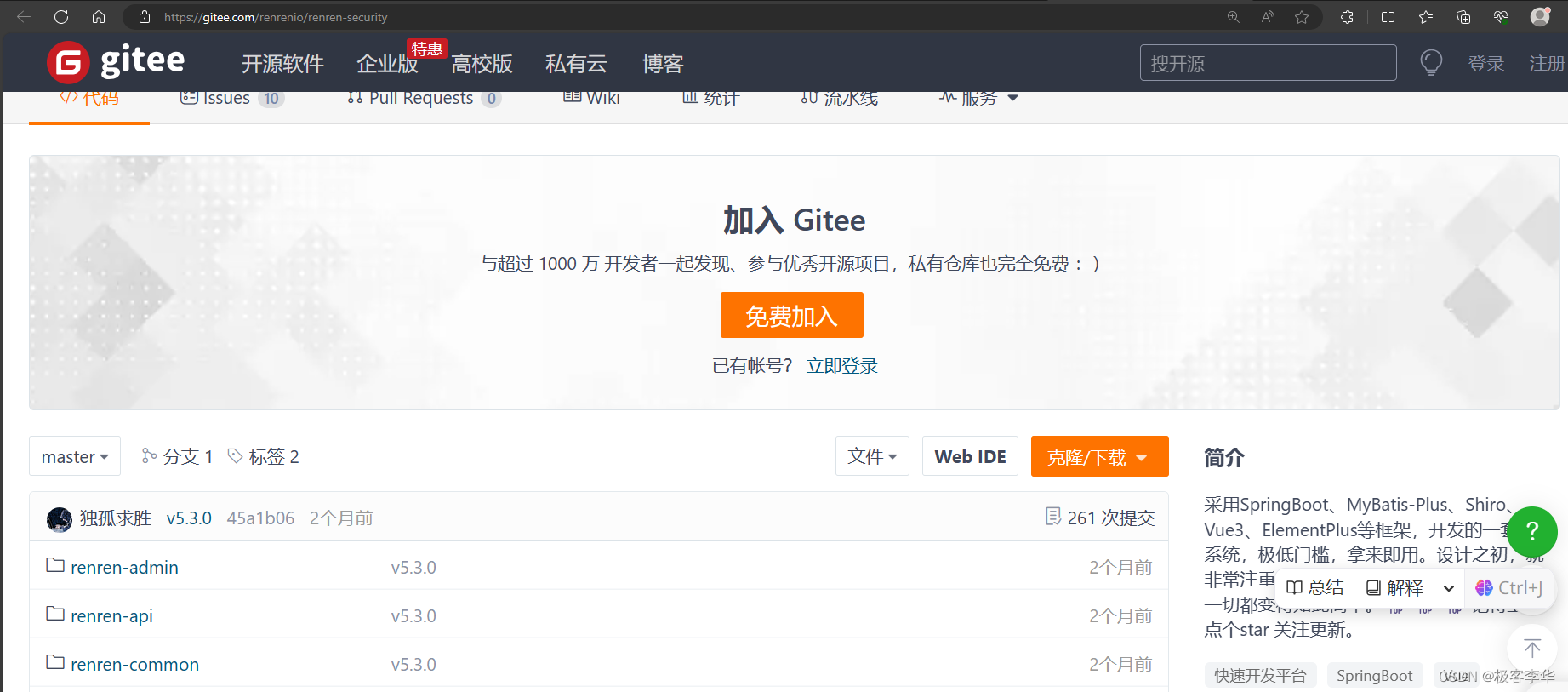Open browser essentials heart icon
Image resolution: width=1568 pixels, height=692 pixels.
point(1501,17)
